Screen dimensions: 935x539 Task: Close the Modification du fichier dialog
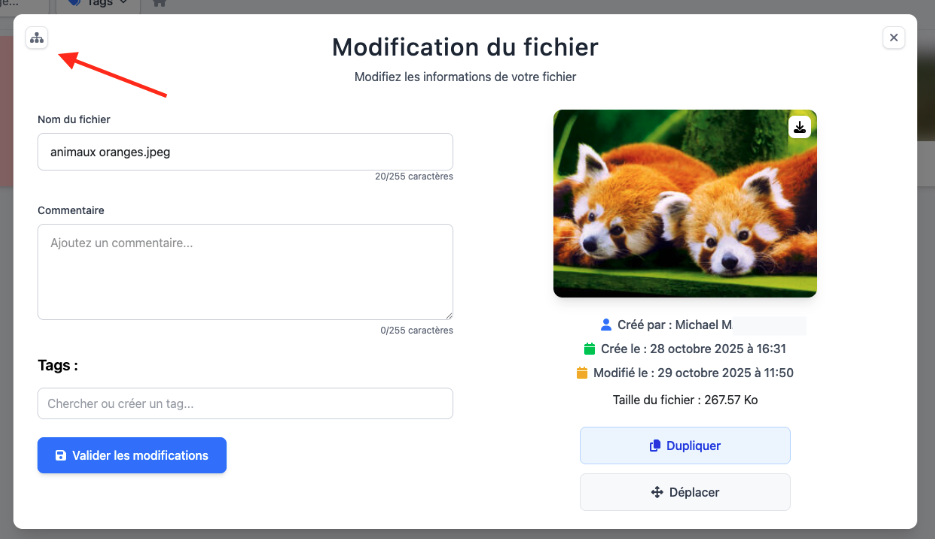point(894,38)
